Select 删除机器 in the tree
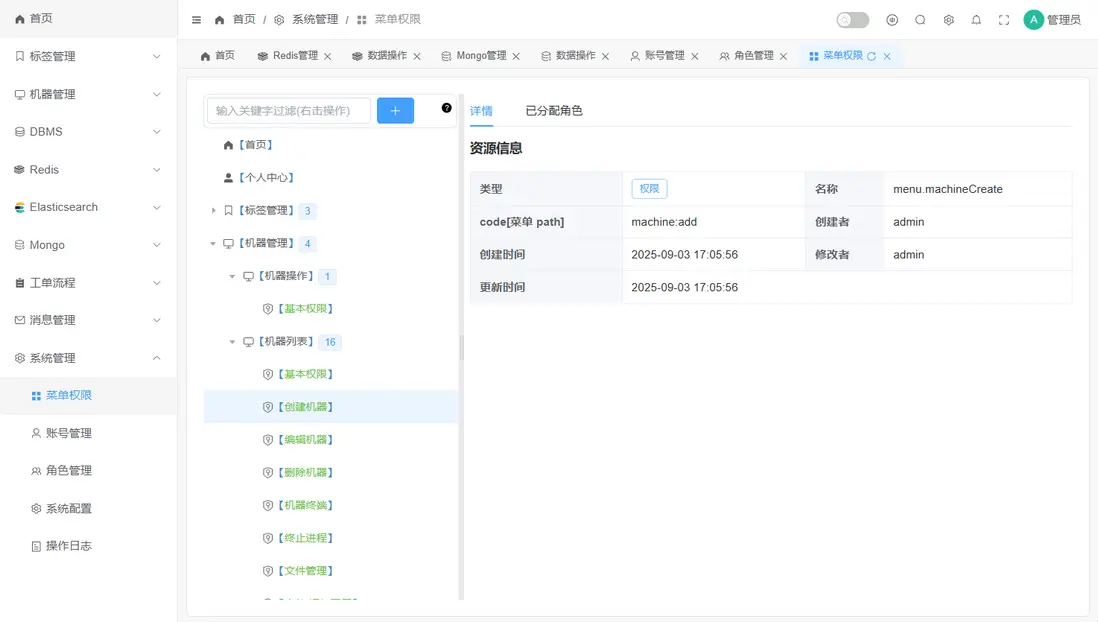This screenshot has width=1098, height=622. [x=308, y=472]
